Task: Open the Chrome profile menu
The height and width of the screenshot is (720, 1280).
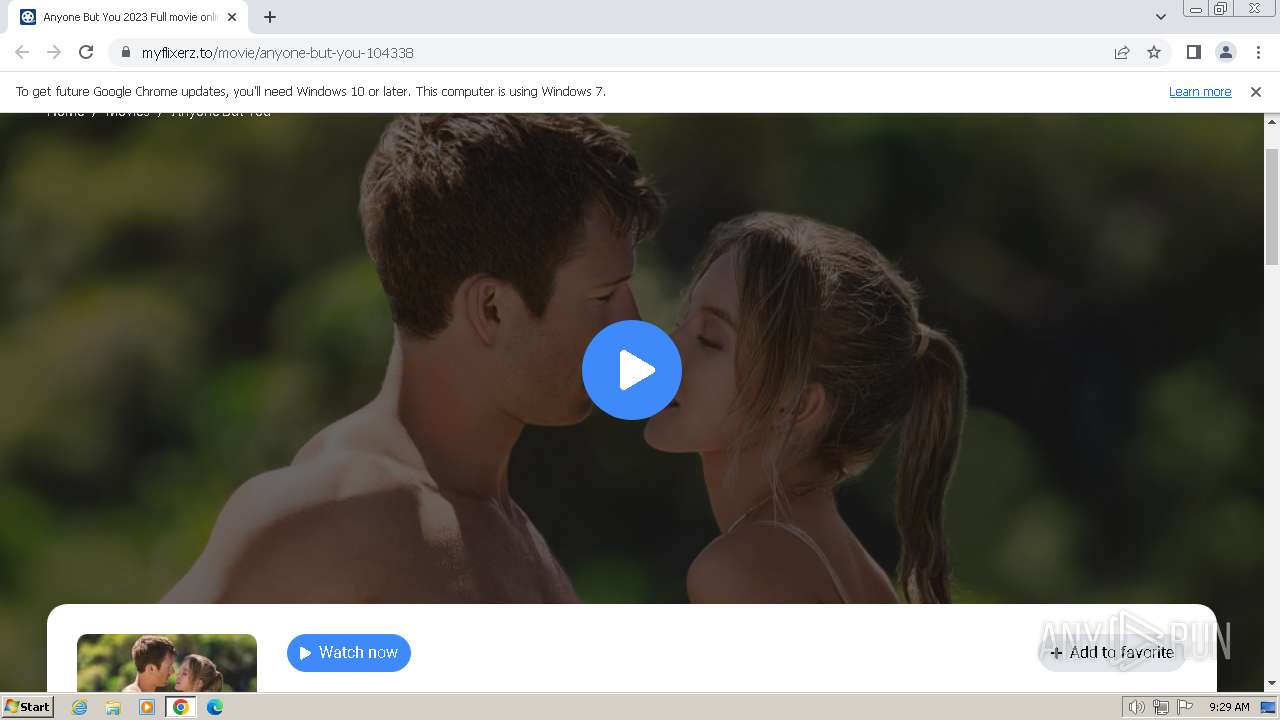Action: point(1226,52)
